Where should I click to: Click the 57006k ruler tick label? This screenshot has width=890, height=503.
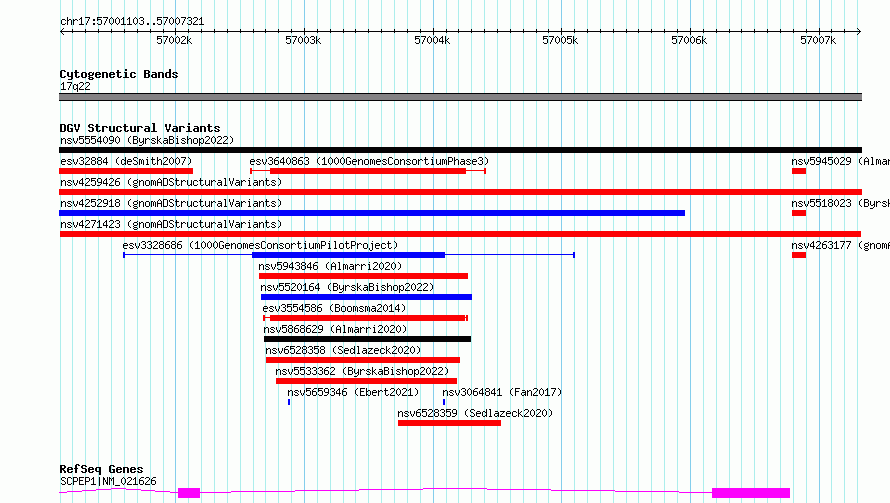coord(689,40)
